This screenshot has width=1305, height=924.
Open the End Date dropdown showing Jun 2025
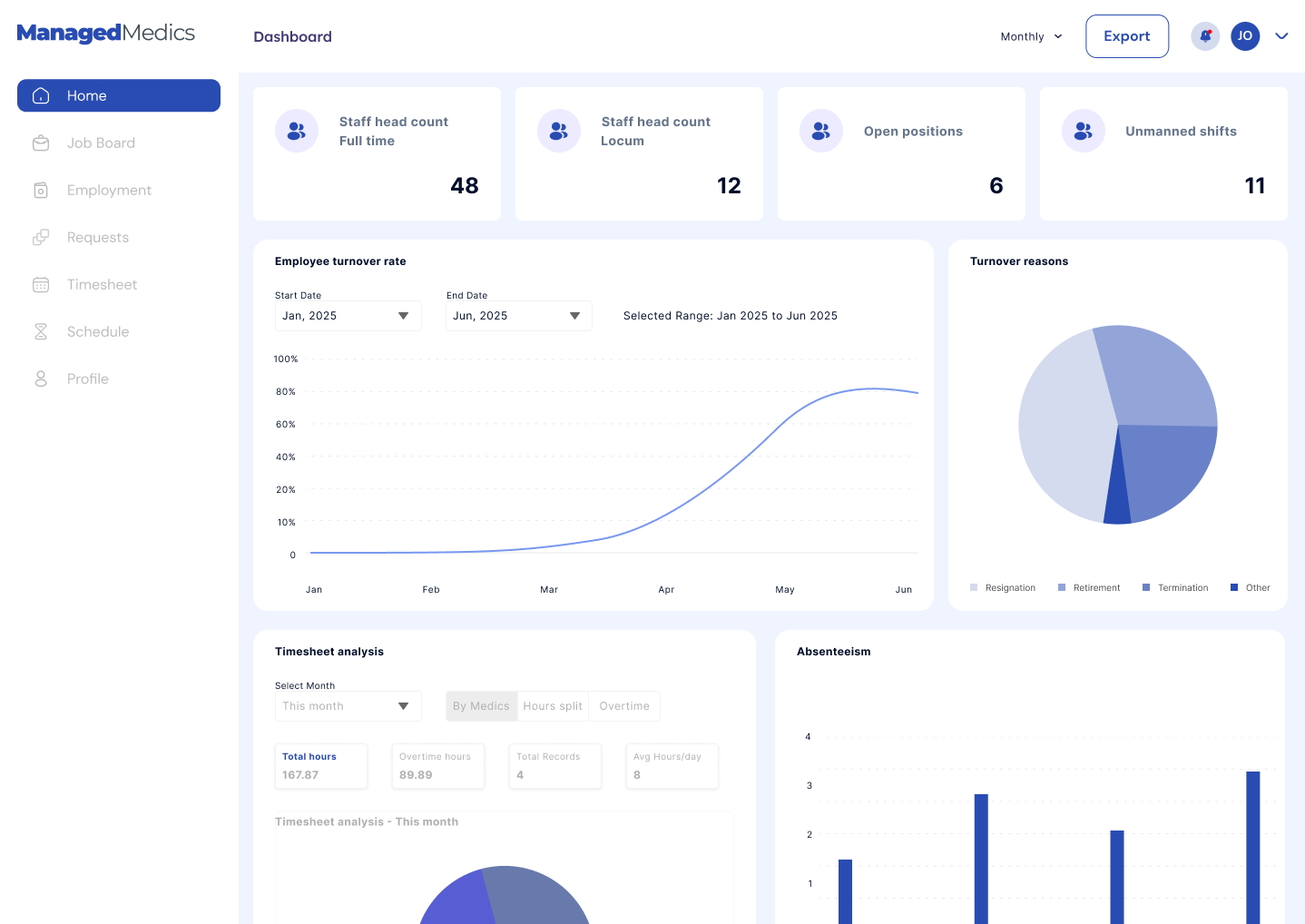tap(518, 315)
